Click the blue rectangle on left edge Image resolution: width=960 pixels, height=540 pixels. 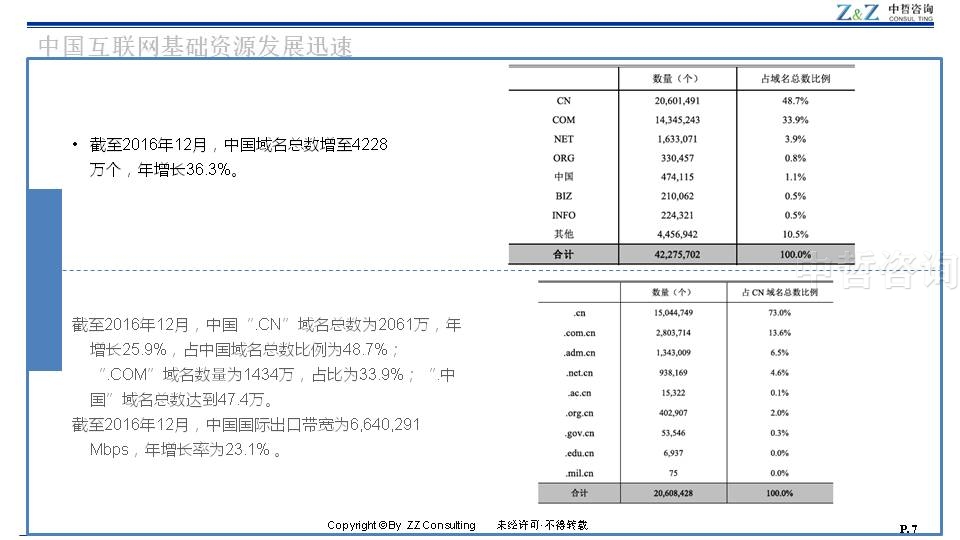coord(44,279)
